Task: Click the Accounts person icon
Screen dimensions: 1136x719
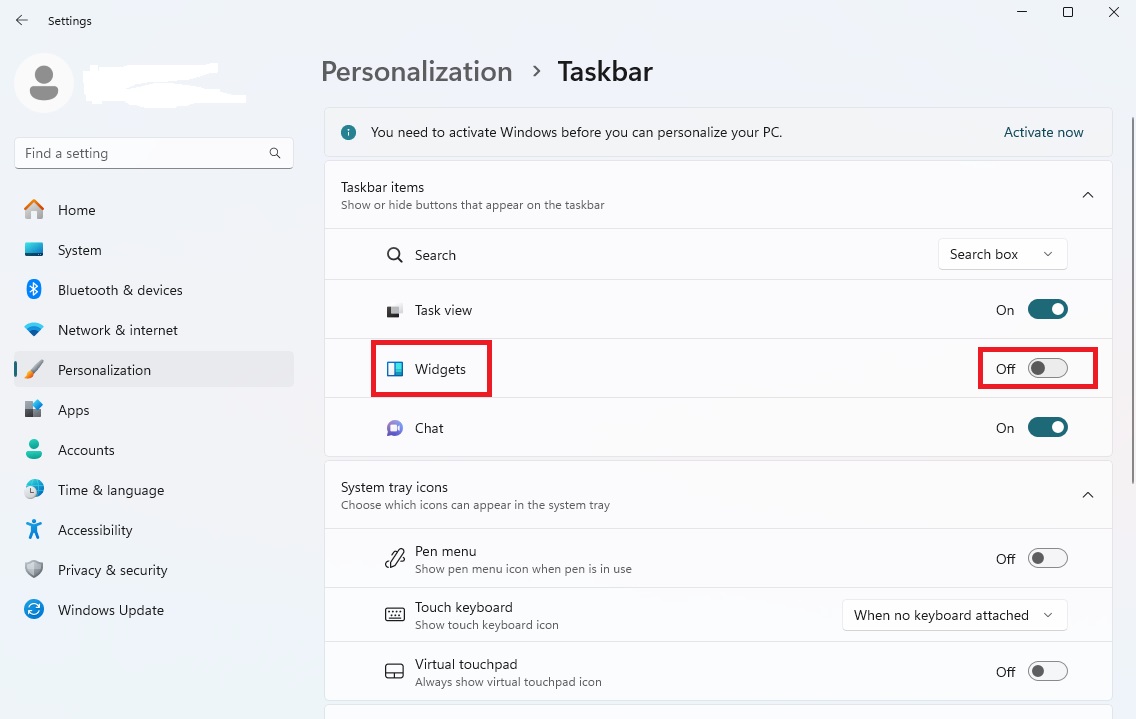Action: (34, 449)
